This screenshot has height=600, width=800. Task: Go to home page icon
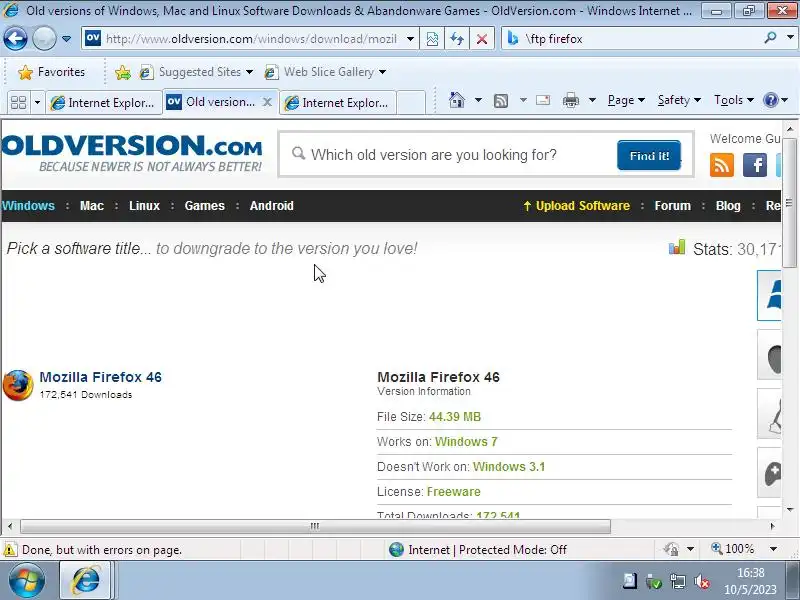pos(457,100)
